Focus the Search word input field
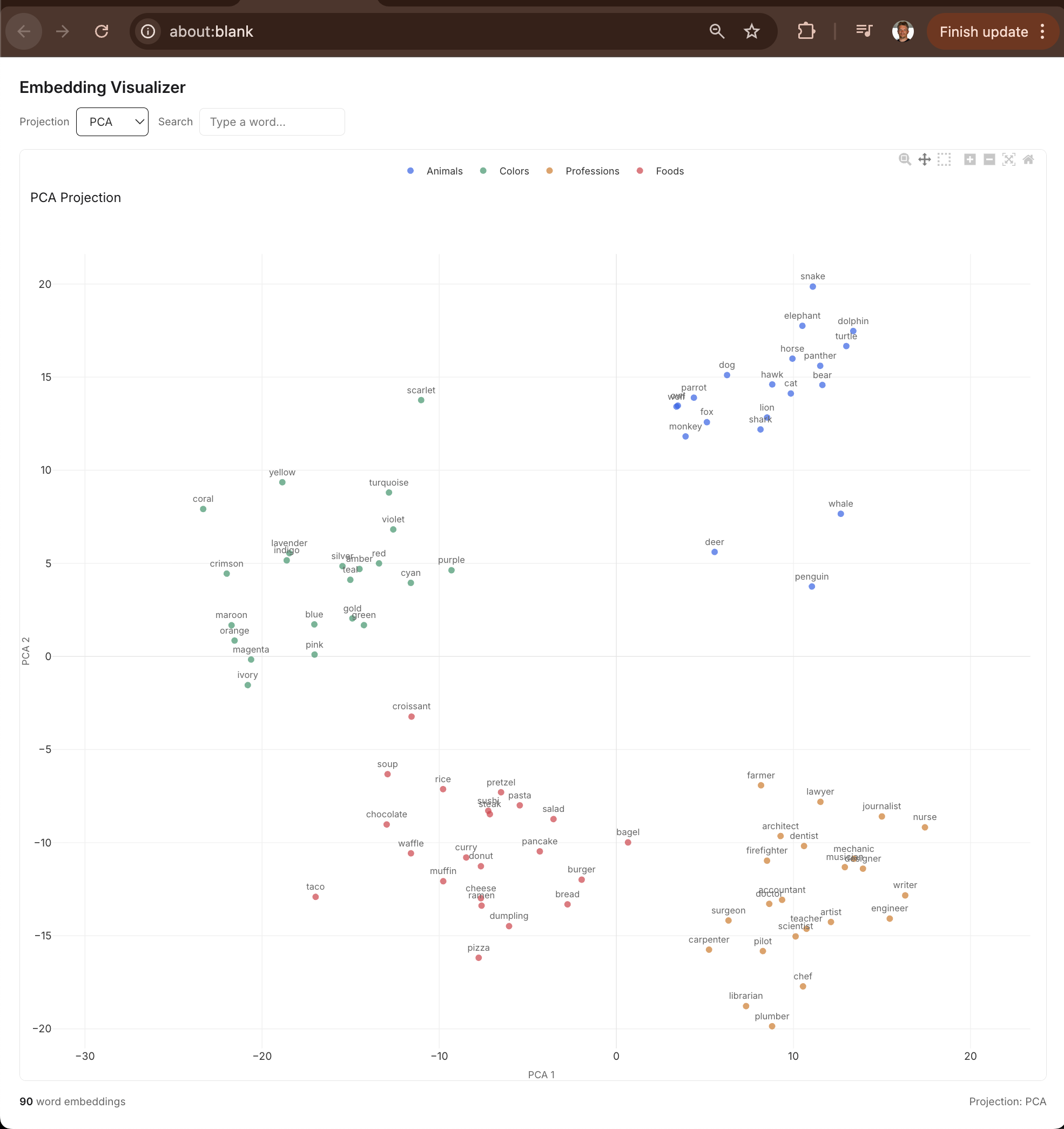The width and height of the screenshot is (1064, 1129). [272, 122]
